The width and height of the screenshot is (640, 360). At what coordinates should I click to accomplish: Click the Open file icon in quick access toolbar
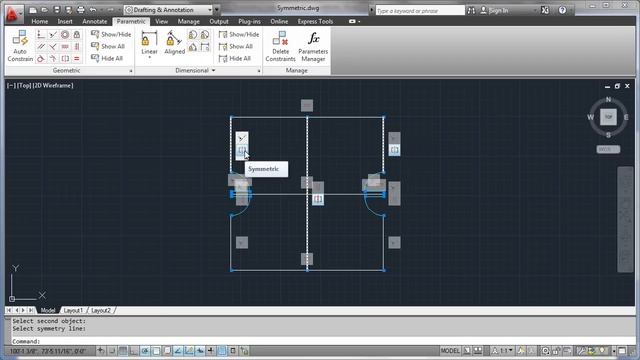pos(45,10)
